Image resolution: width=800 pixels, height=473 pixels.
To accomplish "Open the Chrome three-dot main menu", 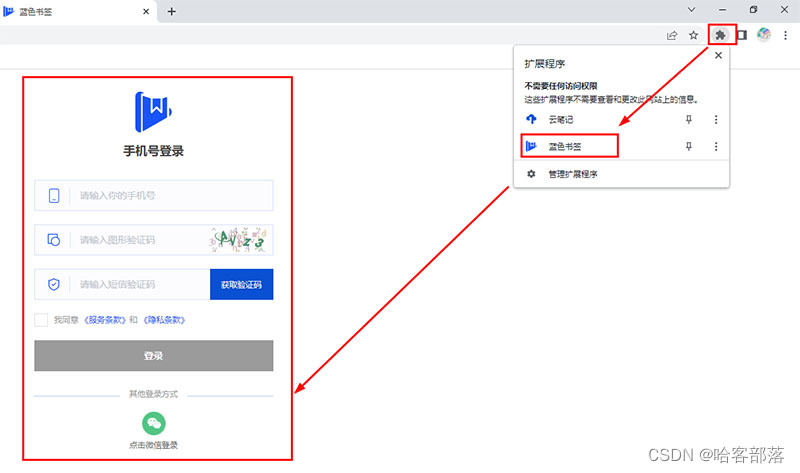I will coord(785,35).
